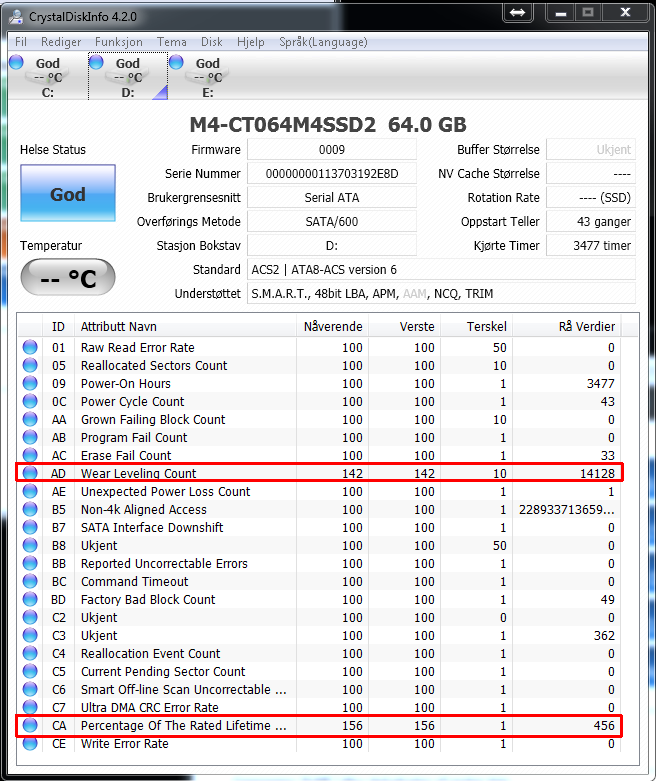Screen dimensions: 656x781
Task: Click the Standard field ACS2 | ATA8-ACS
Action: (441, 269)
